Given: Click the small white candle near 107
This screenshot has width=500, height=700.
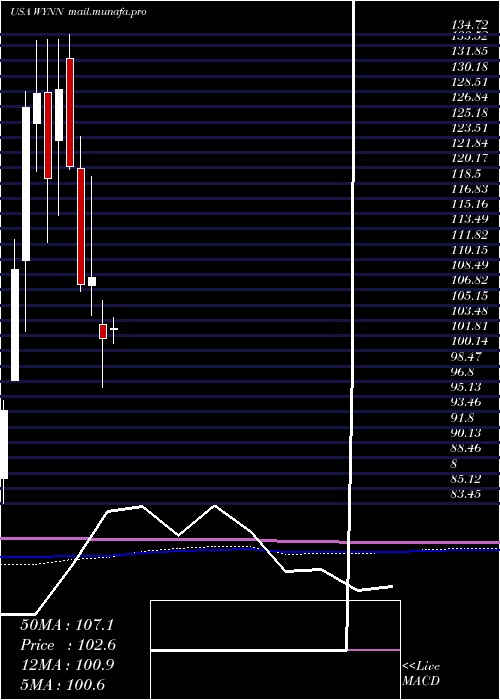Looking at the screenshot, I should pos(92,281).
